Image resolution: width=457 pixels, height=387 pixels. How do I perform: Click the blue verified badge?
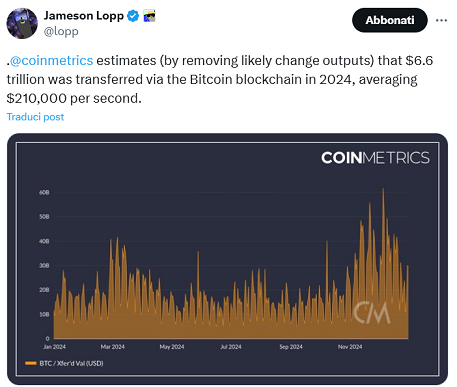(133, 16)
